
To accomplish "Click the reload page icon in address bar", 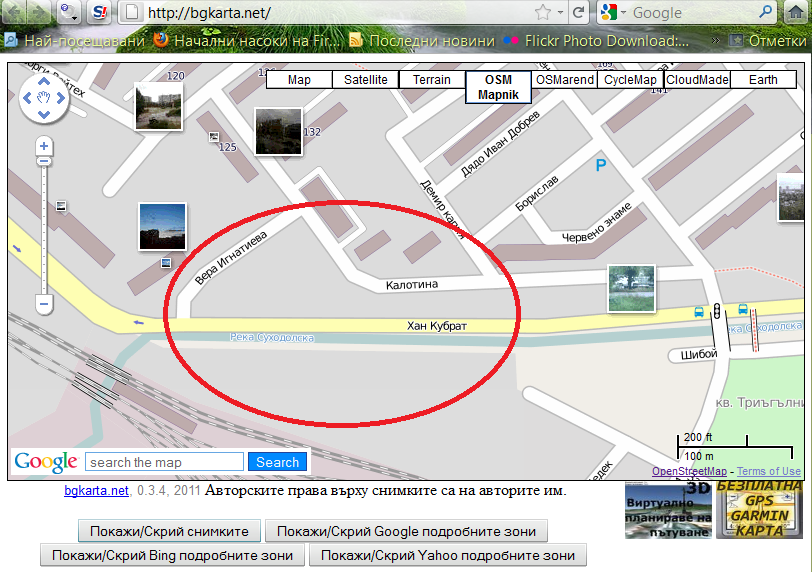I will click(578, 13).
